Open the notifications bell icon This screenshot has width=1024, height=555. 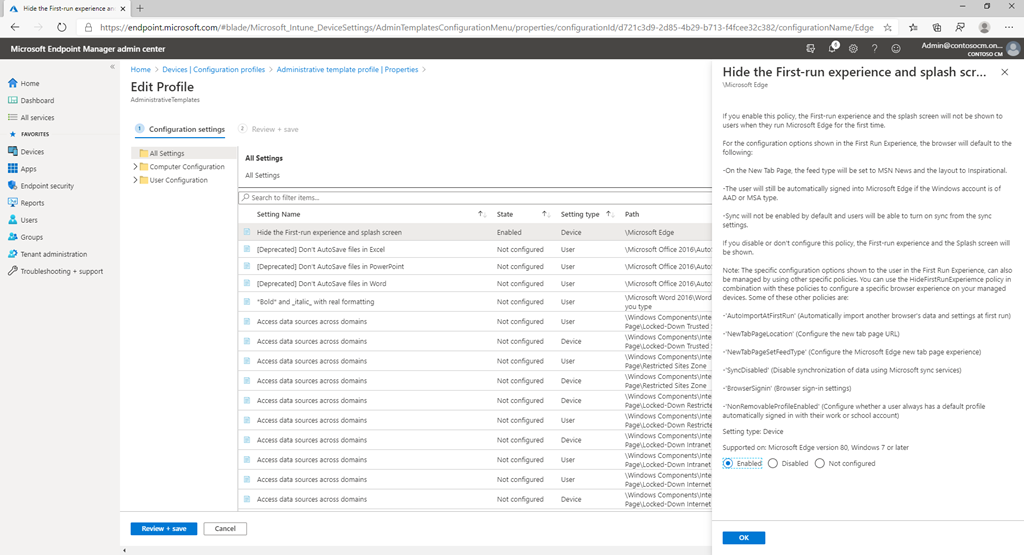click(x=832, y=48)
